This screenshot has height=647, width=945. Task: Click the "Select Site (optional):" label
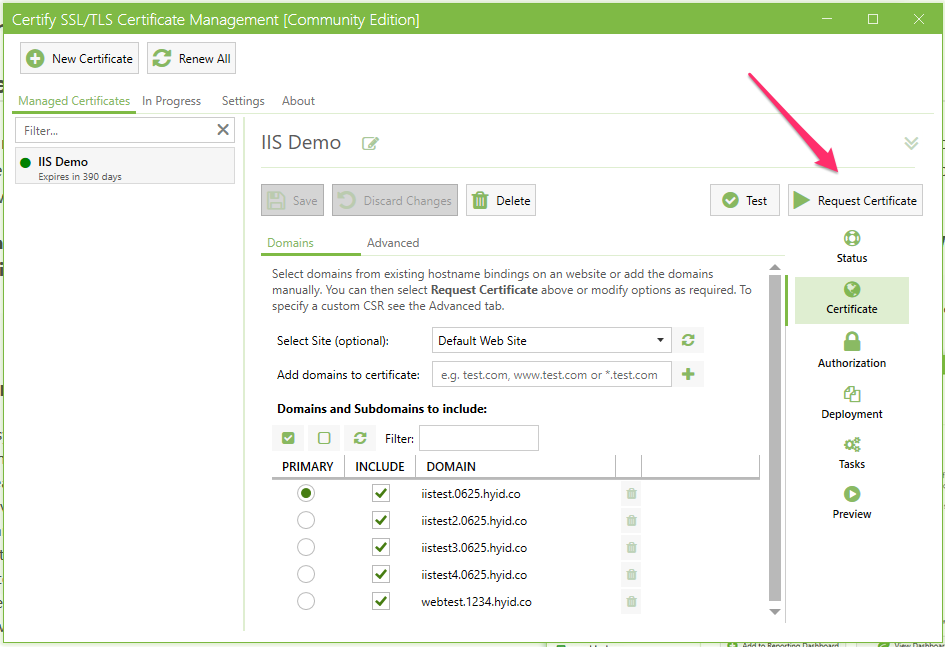tap(333, 340)
